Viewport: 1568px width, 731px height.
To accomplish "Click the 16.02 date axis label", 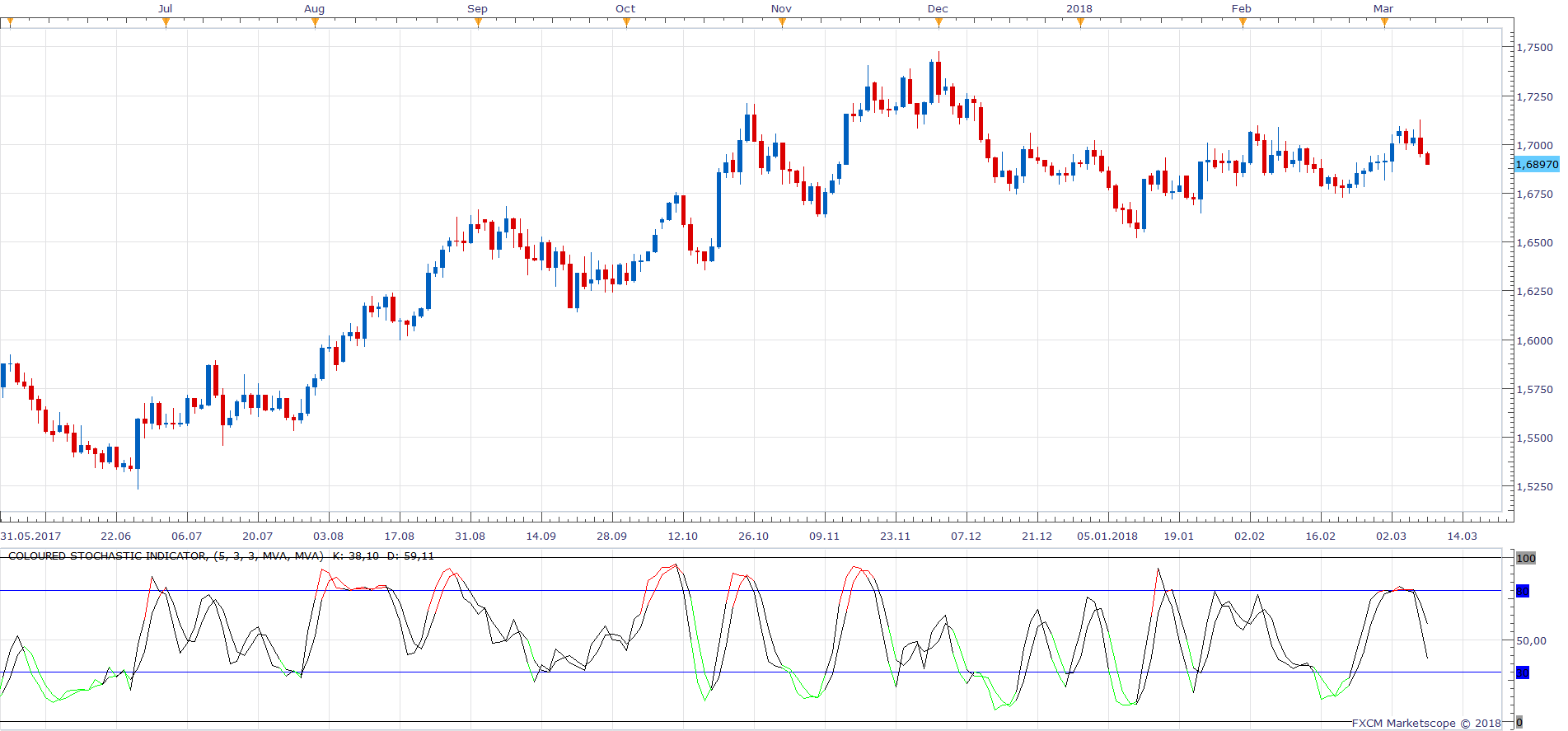I will click(x=1321, y=536).
